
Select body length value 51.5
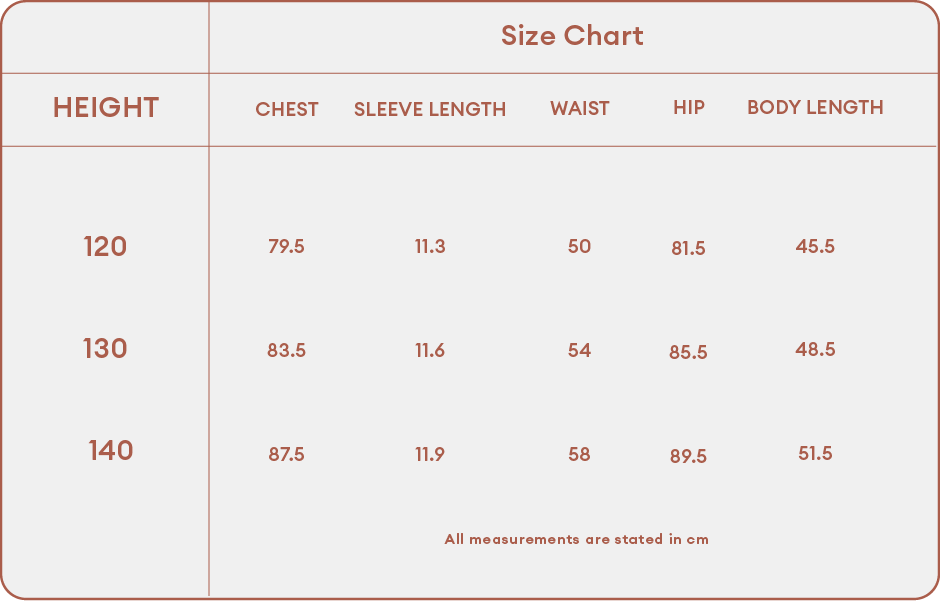pyautogui.click(x=815, y=453)
